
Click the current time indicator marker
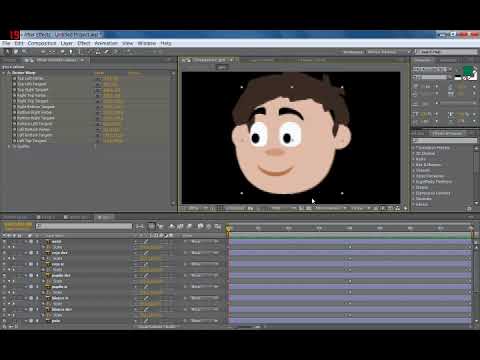(x=229, y=229)
